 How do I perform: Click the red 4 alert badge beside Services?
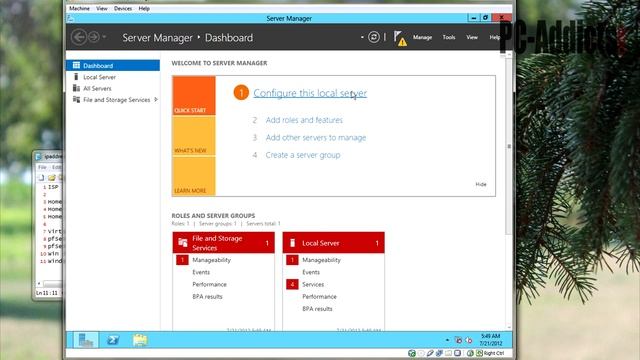click(292, 284)
